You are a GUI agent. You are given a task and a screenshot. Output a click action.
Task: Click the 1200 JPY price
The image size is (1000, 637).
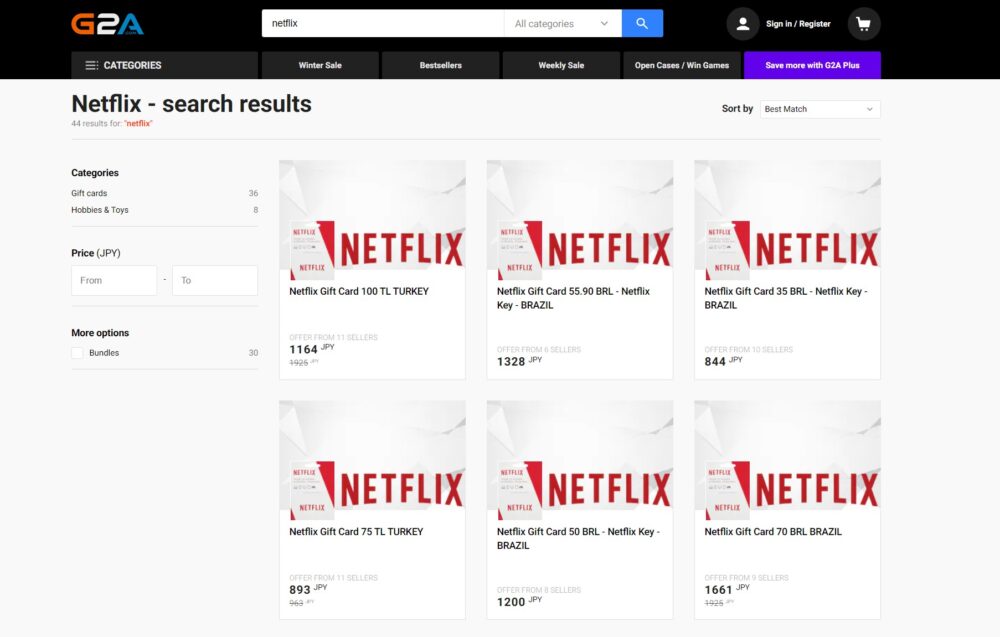coord(519,601)
